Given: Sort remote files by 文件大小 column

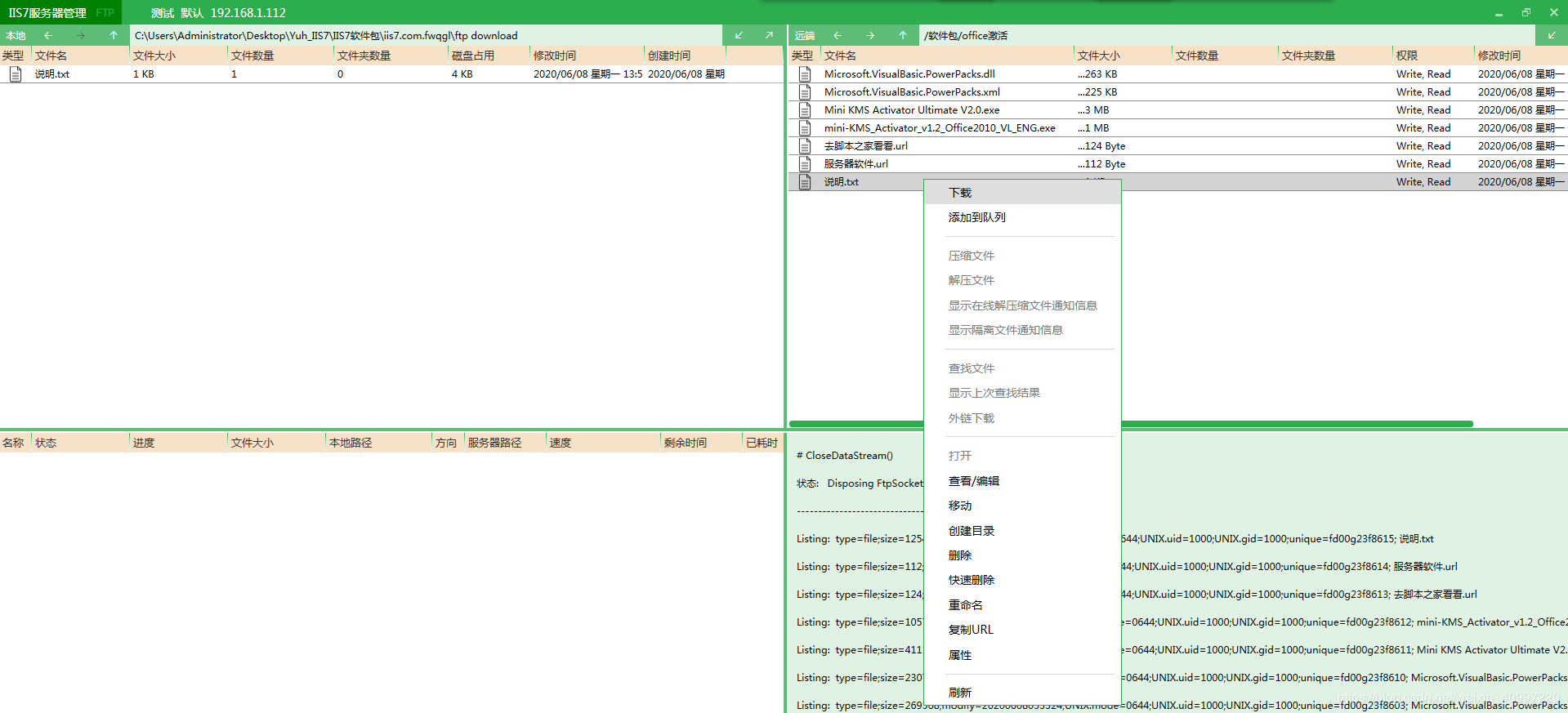Looking at the screenshot, I should tap(1123, 56).
